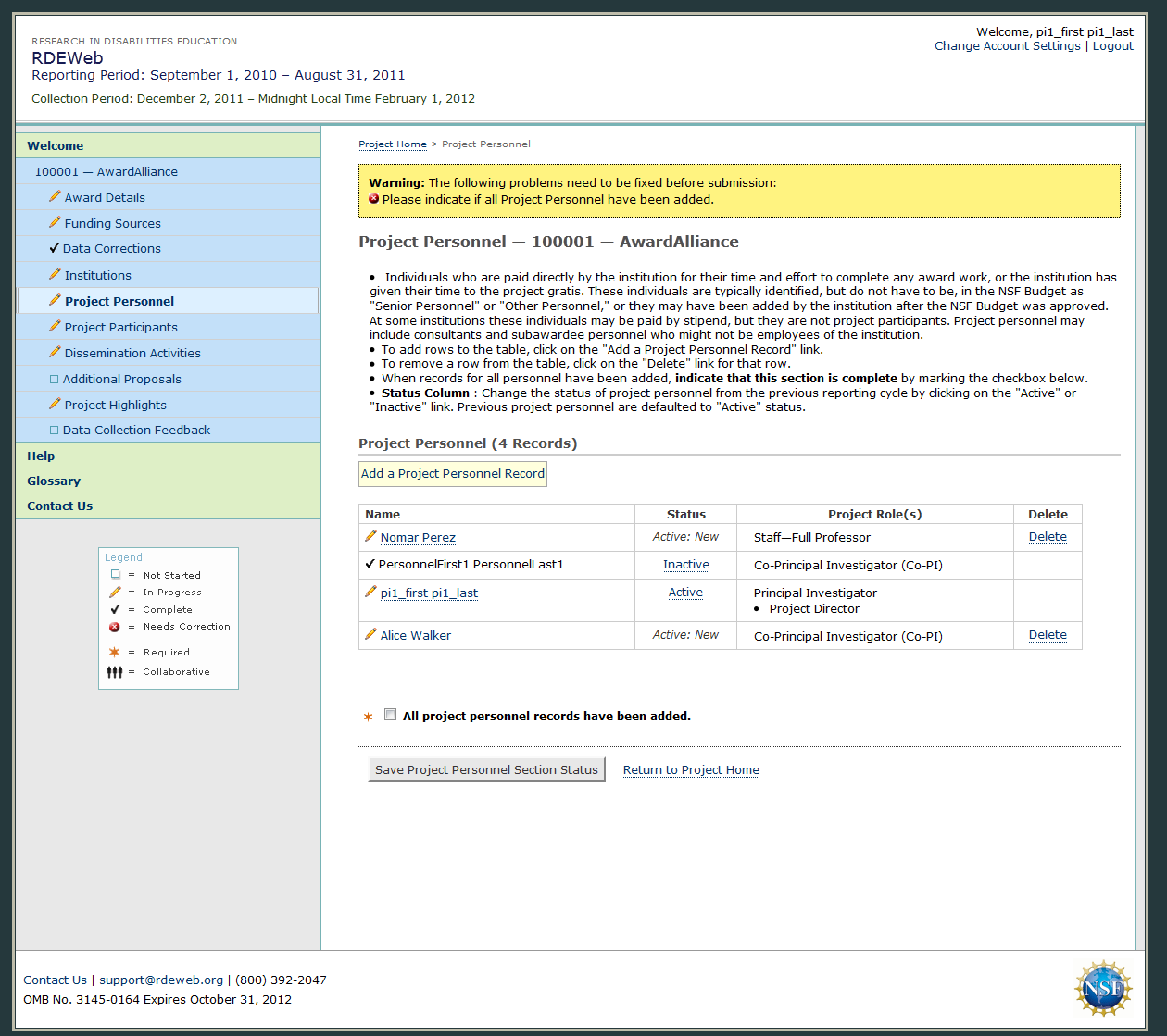The image size is (1167, 1036).
Task: Click Add a Project Personnel Record
Action: (453, 474)
